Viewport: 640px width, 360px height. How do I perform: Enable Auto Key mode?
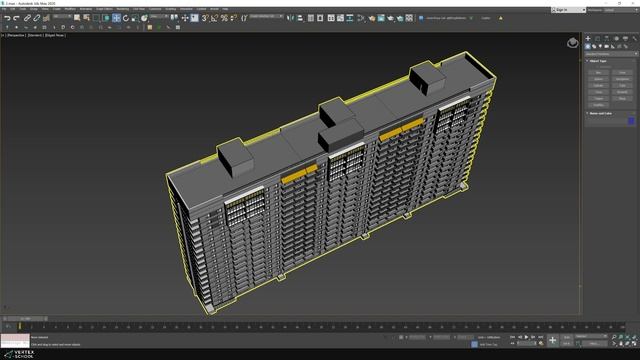(x=567, y=337)
